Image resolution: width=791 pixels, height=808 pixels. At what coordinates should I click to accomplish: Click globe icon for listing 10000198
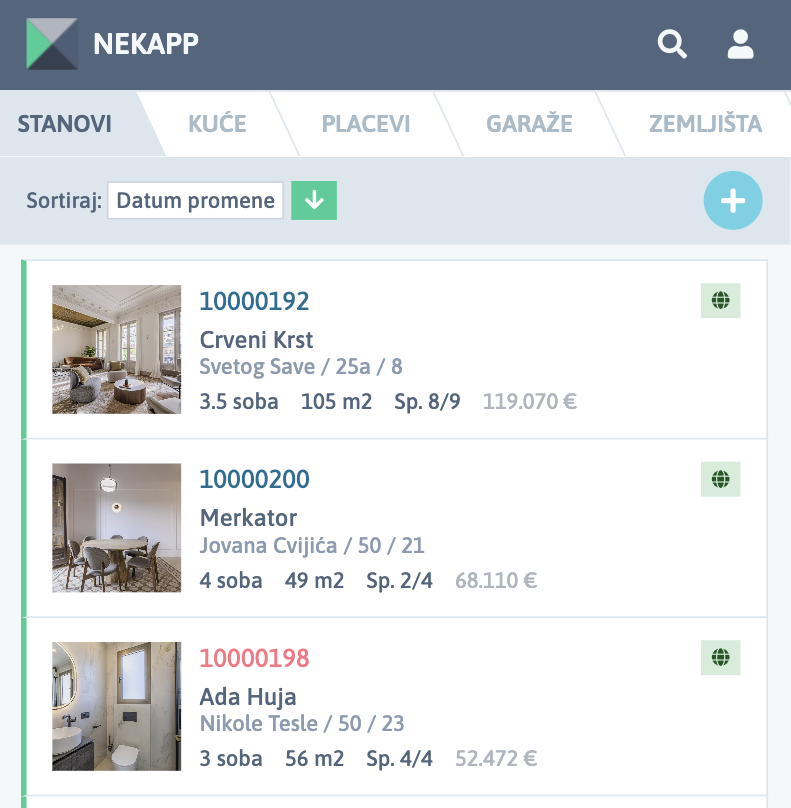[720, 658]
